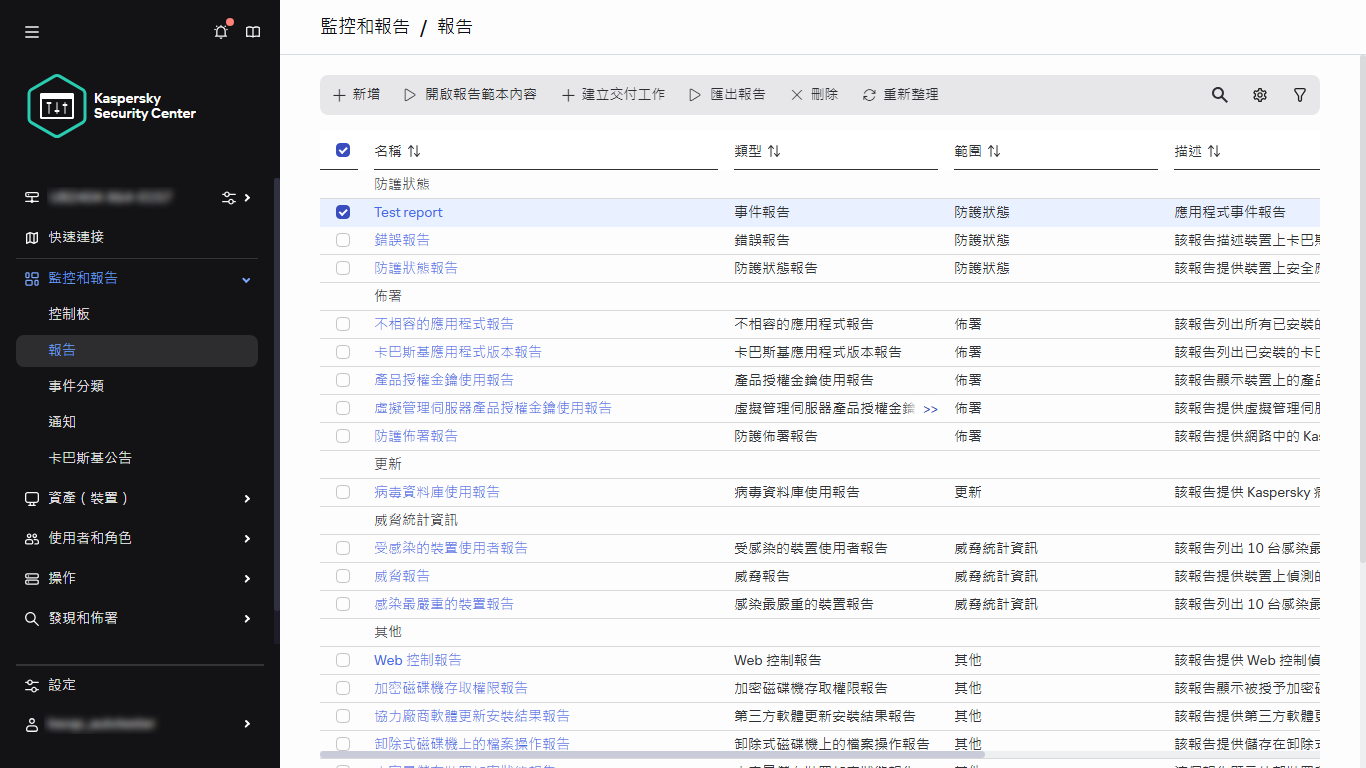Click the refresh 重新整理 icon
The height and width of the screenshot is (768, 1366).
coord(868,94)
